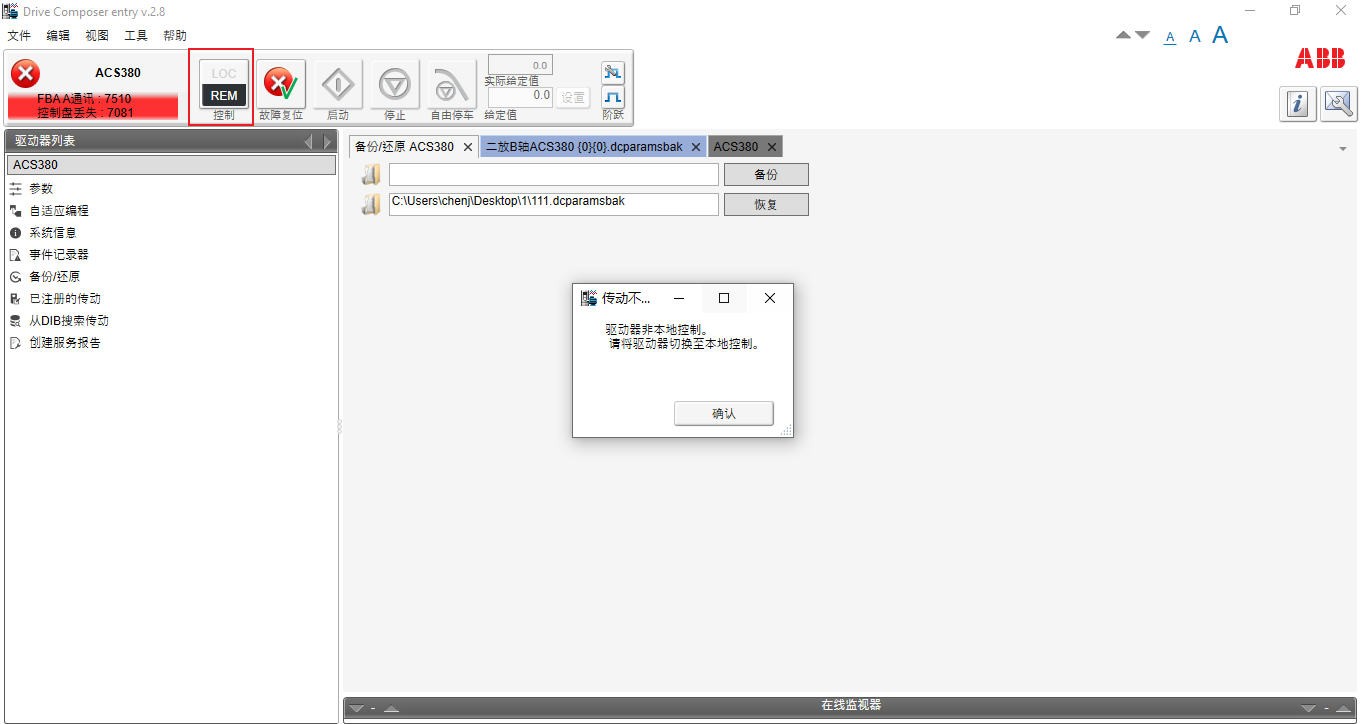Click 确认 in the dialog
1365x724 pixels.
[724, 413]
